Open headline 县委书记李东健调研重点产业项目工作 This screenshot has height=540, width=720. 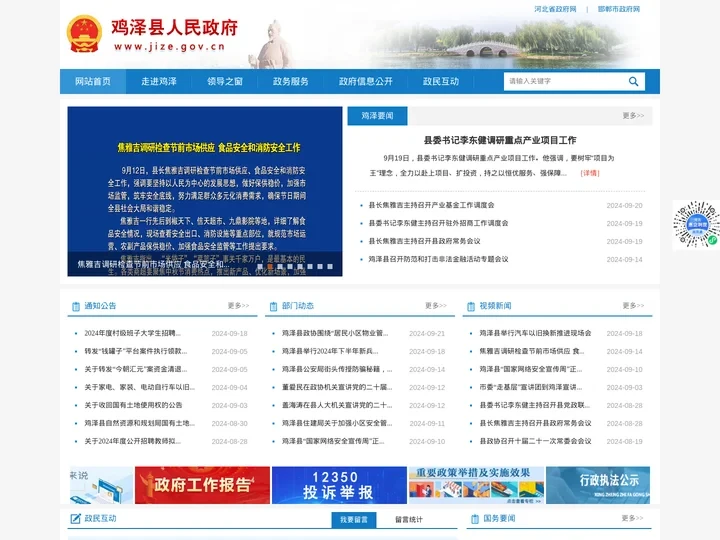pyautogui.click(x=500, y=141)
